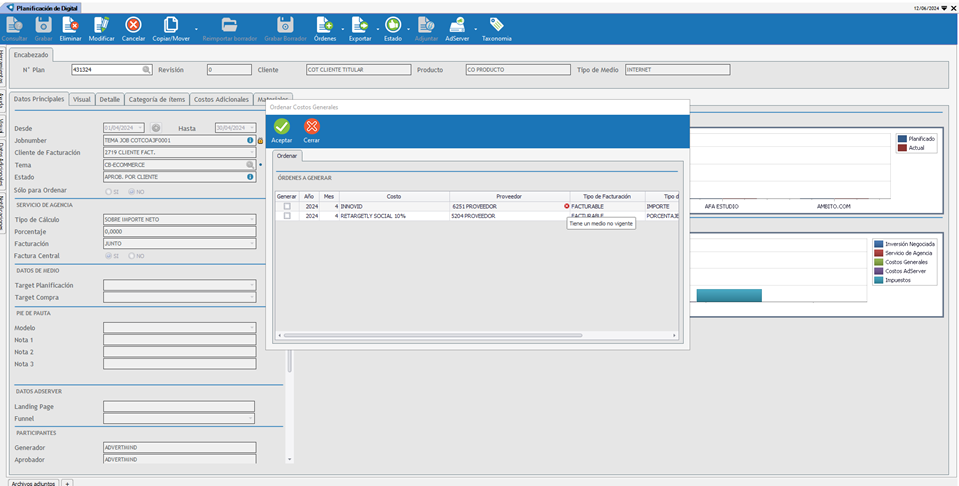Click the Estado thumbs-up icon
Image resolution: width=959 pixels, height=486 pixels.
pos(393,25)
